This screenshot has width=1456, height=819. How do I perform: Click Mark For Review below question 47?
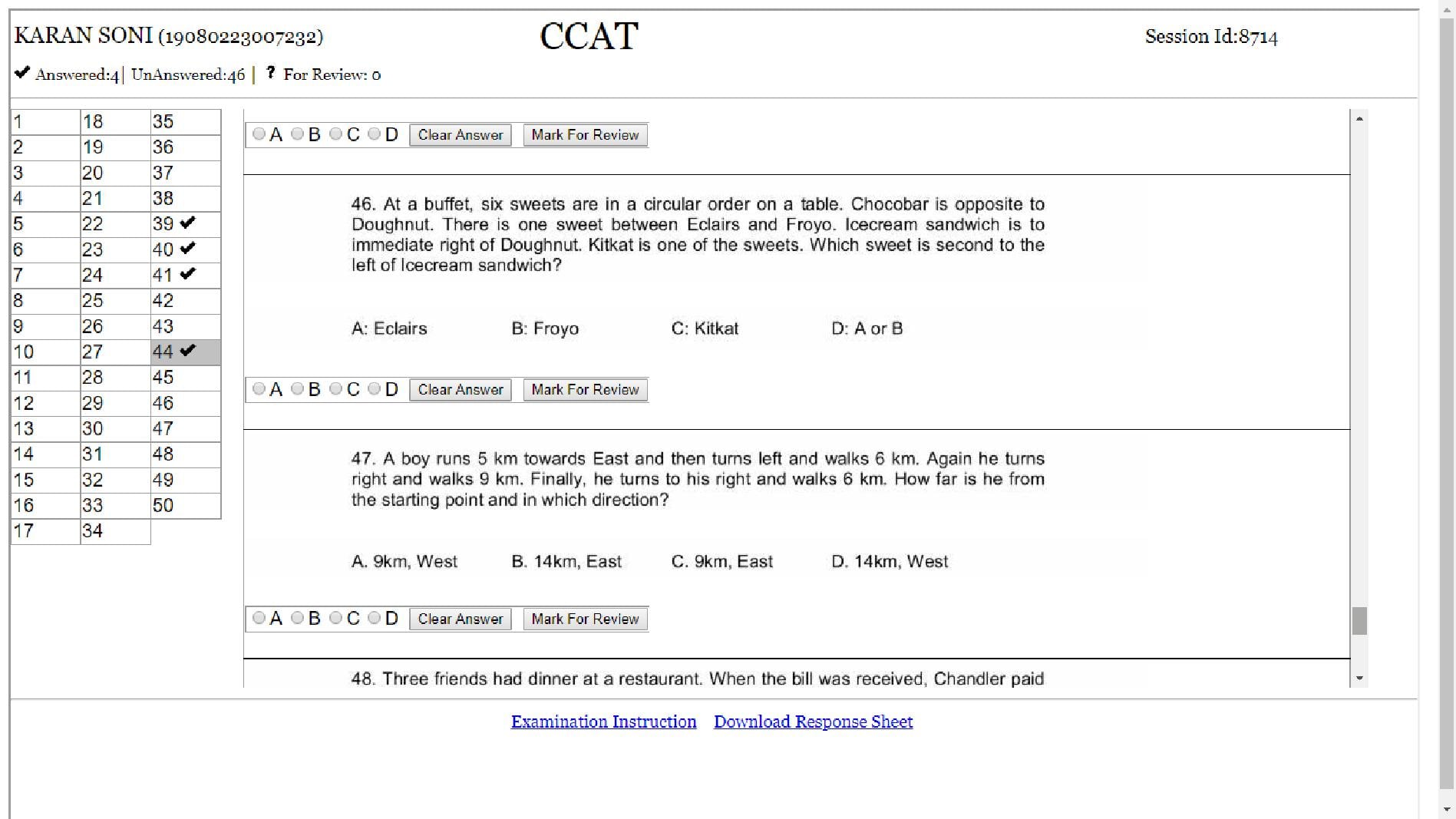(584, 618)
